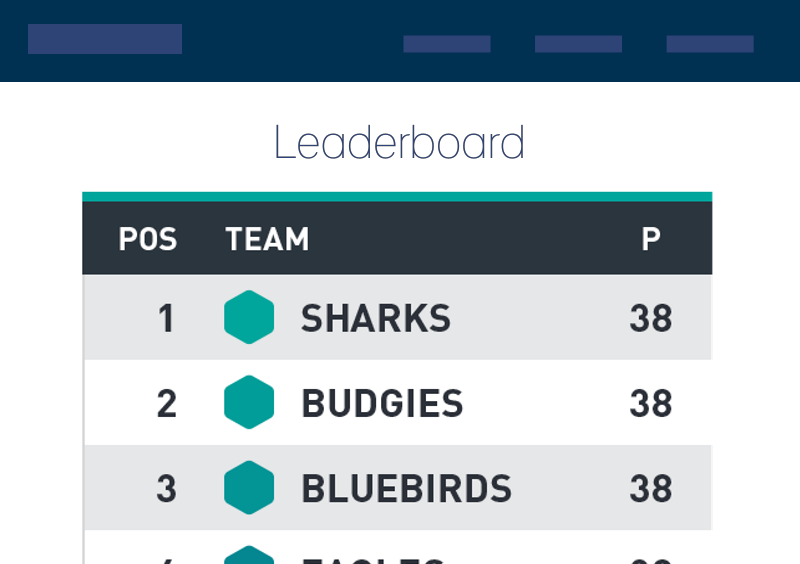Click the partially visible fourth team hexagon
This screenshot has width=800, height=564.
click(249, 555)
